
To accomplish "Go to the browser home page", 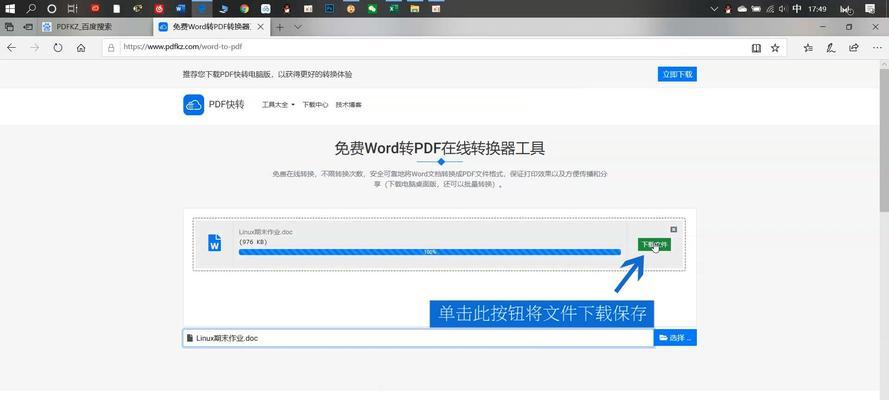I will click(x=81, y=48).
